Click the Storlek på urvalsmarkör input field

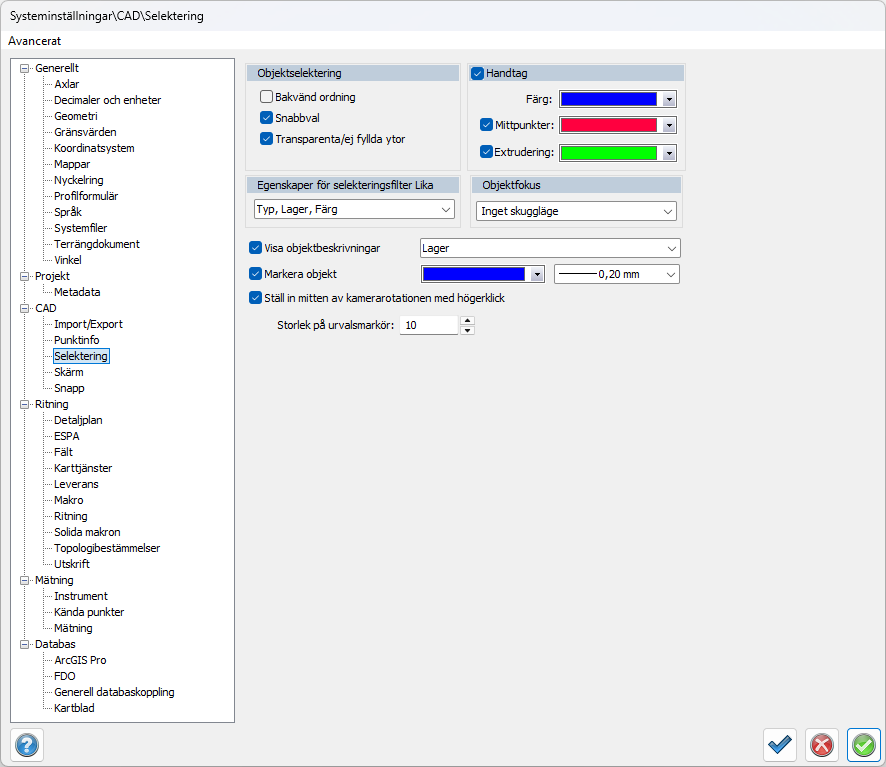pyautogui.click(x=428, y=325)
